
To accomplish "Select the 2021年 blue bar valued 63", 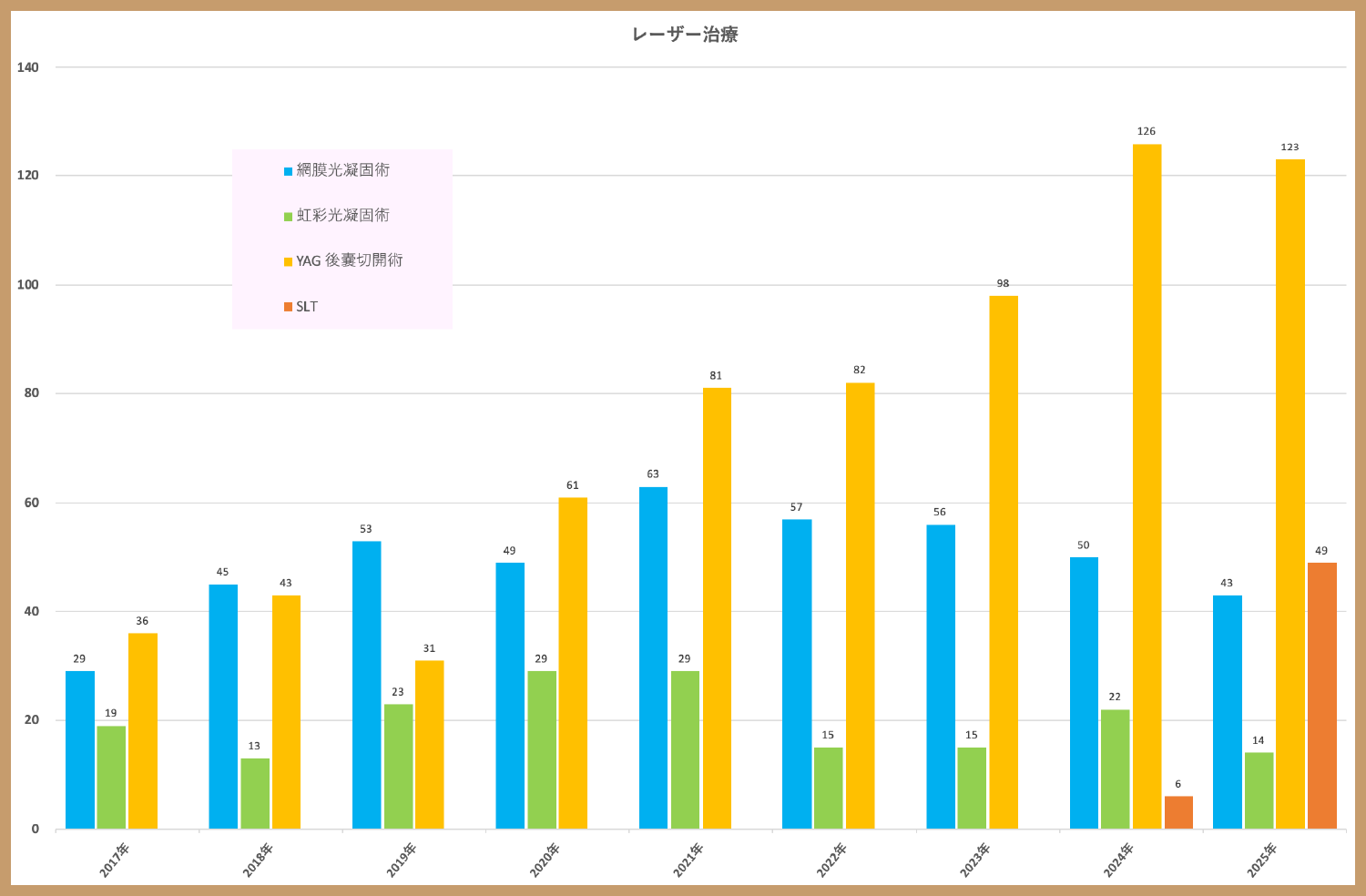I will (653, 657).
